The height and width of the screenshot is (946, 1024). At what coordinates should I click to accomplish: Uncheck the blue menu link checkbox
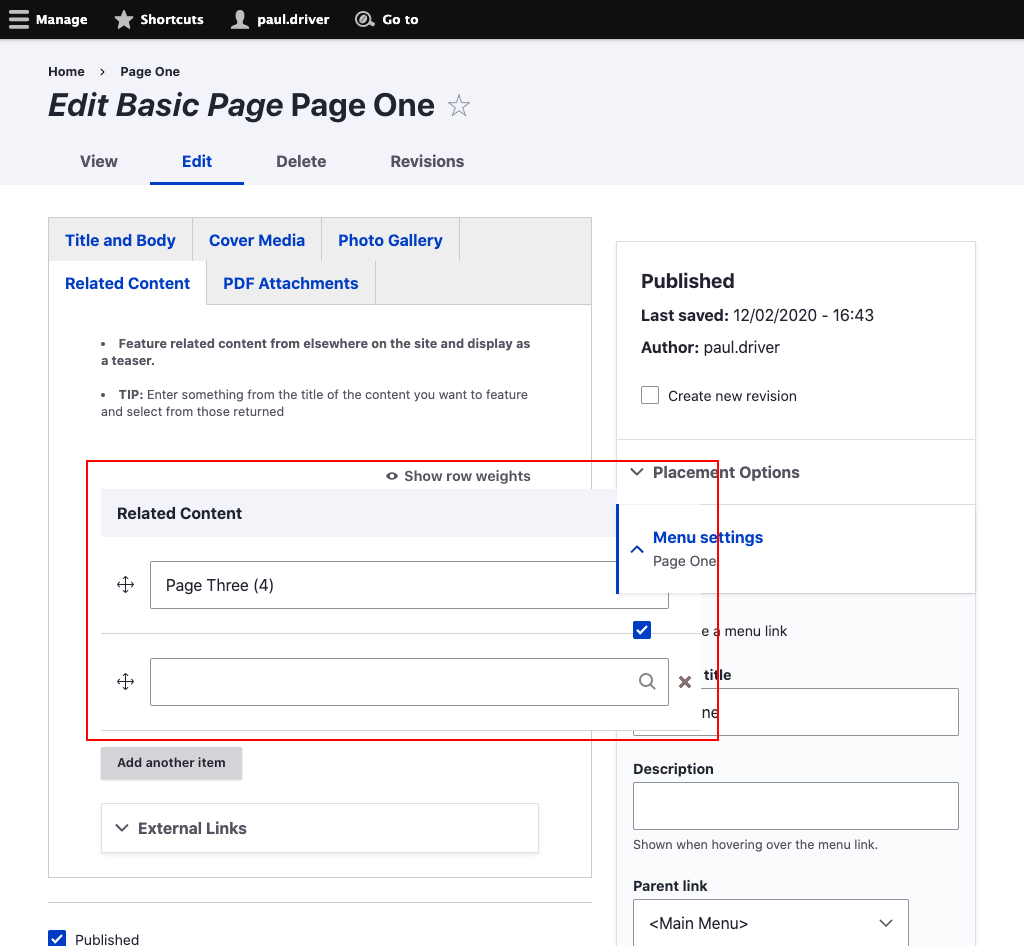point(641,630)
